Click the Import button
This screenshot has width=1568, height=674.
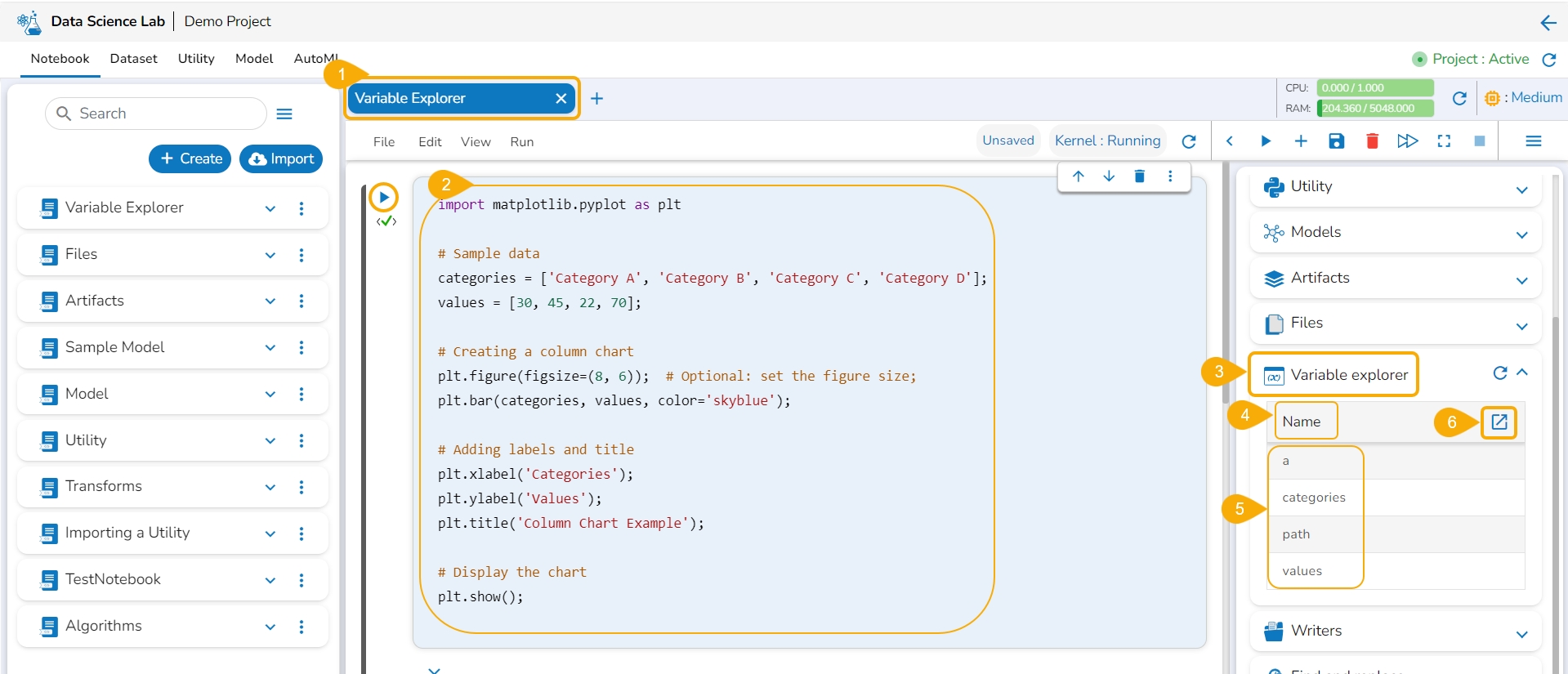(281, 158)
